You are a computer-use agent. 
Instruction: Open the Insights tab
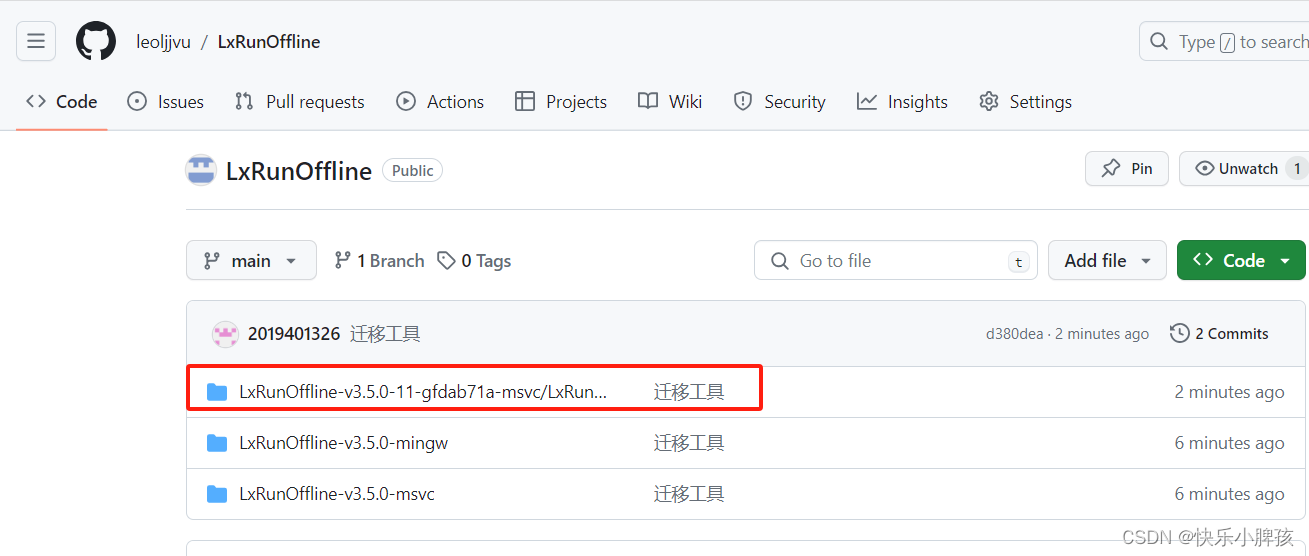click(902, 101)
